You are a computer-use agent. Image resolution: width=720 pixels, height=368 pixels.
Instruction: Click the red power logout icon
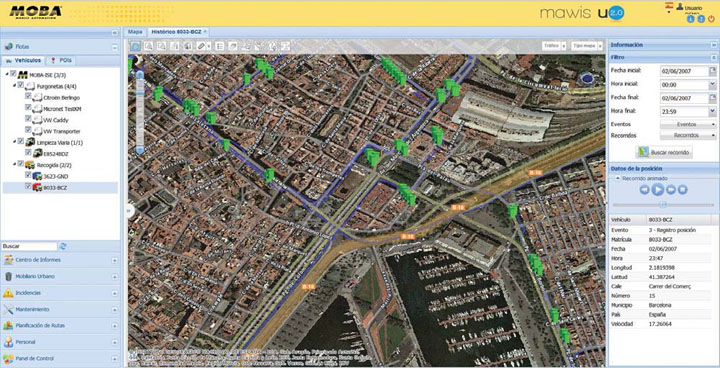pos(711,19)
